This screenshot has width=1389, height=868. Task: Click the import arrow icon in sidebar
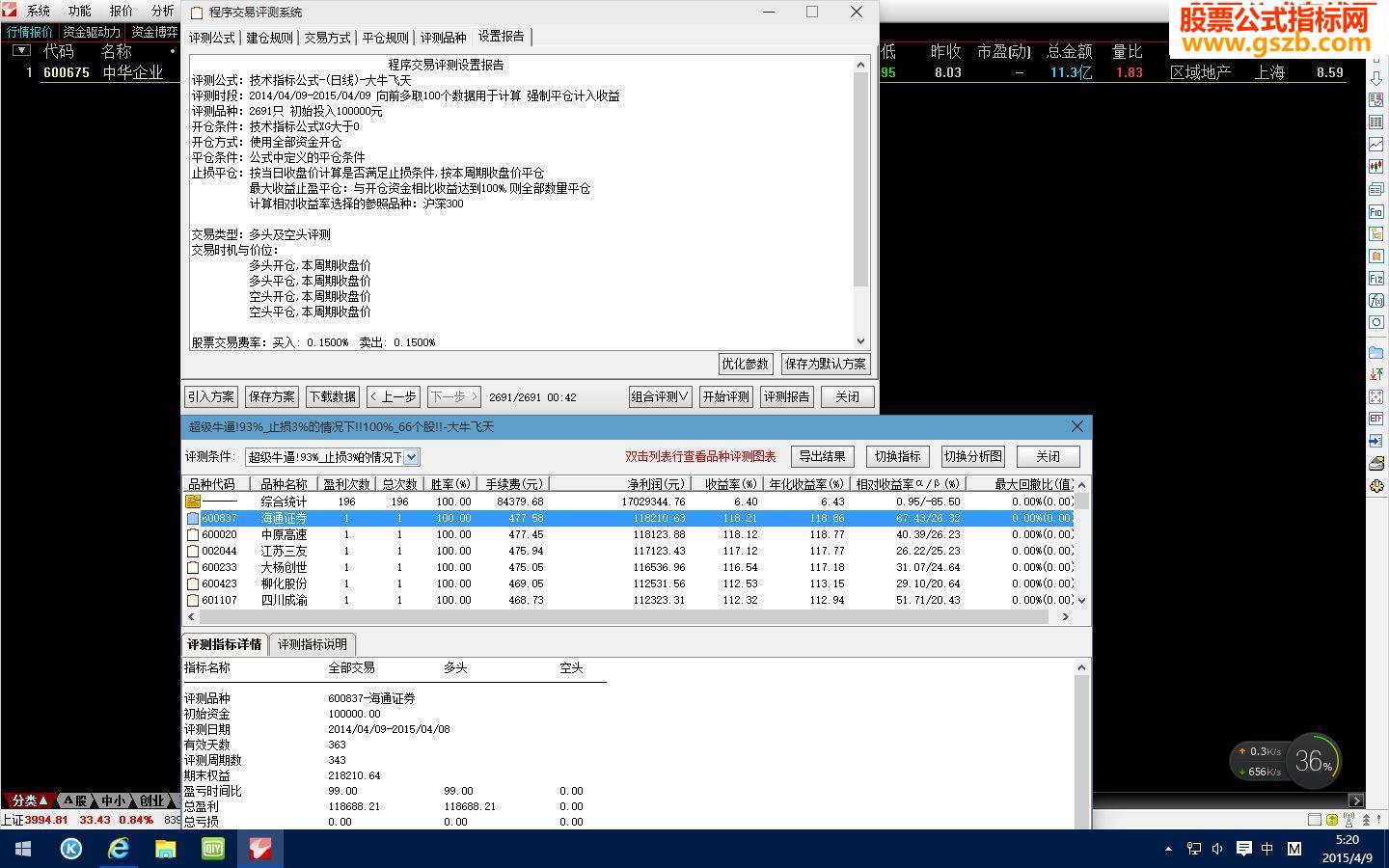click(x=1376, y=441)
